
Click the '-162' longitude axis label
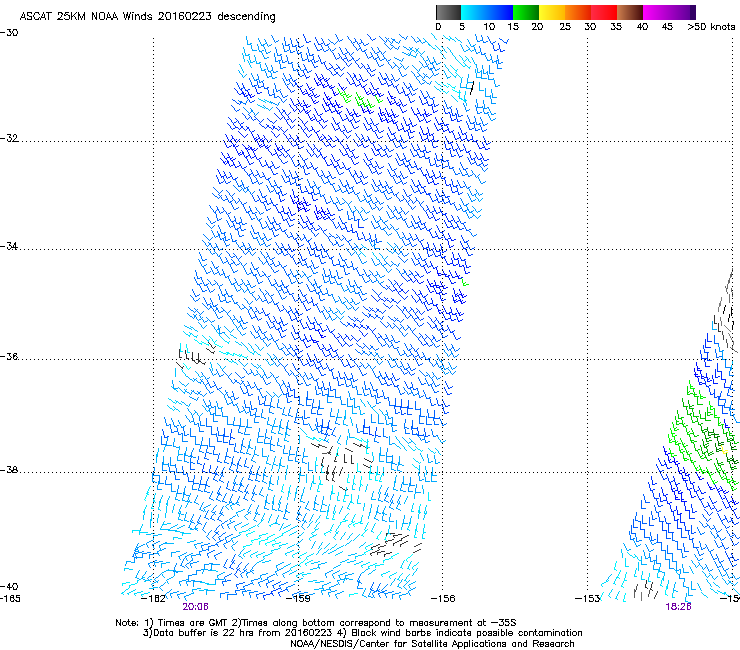click(x=153, y=599)
